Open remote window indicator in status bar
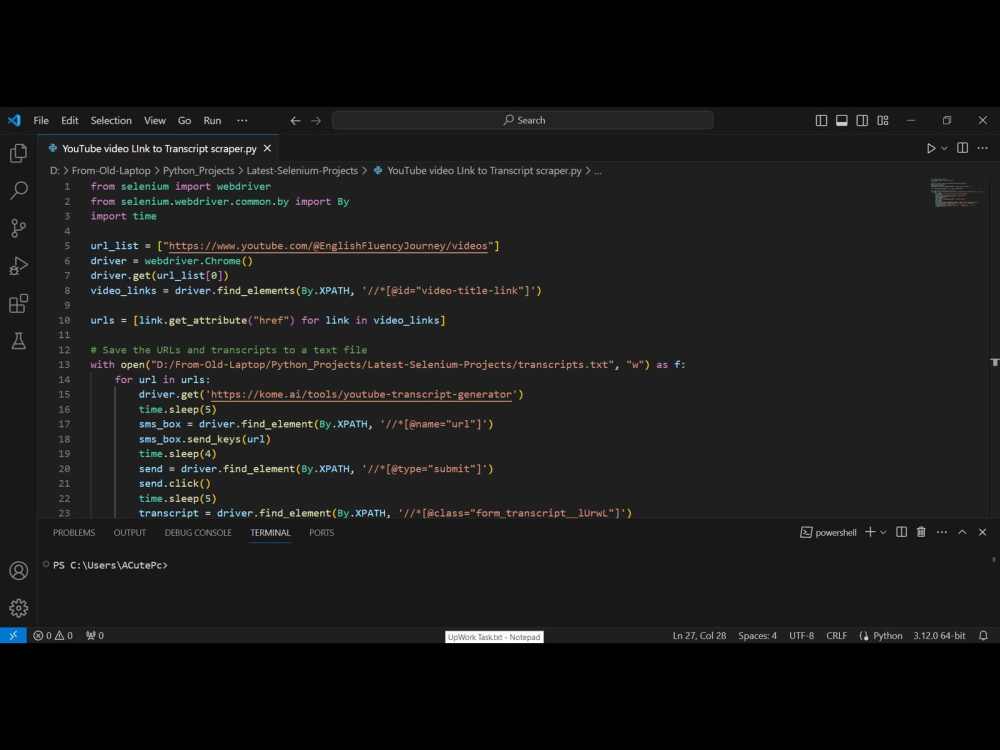1000x750 pixels. tap(13, 635)
